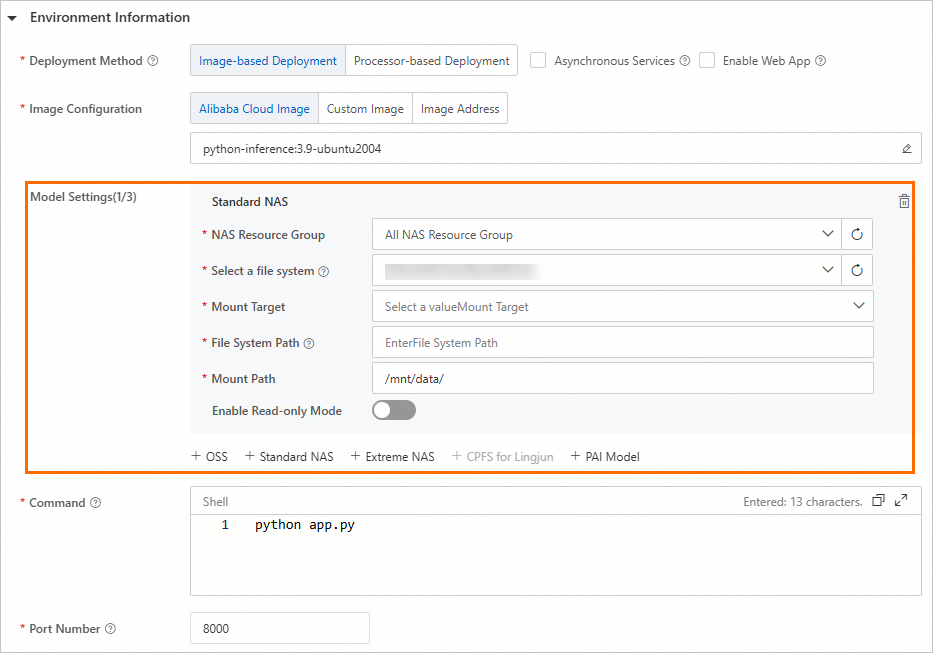This screenshot has width=933, height=653.
Task: Copy the shell command via copy icon
Action: click(878, 501)
